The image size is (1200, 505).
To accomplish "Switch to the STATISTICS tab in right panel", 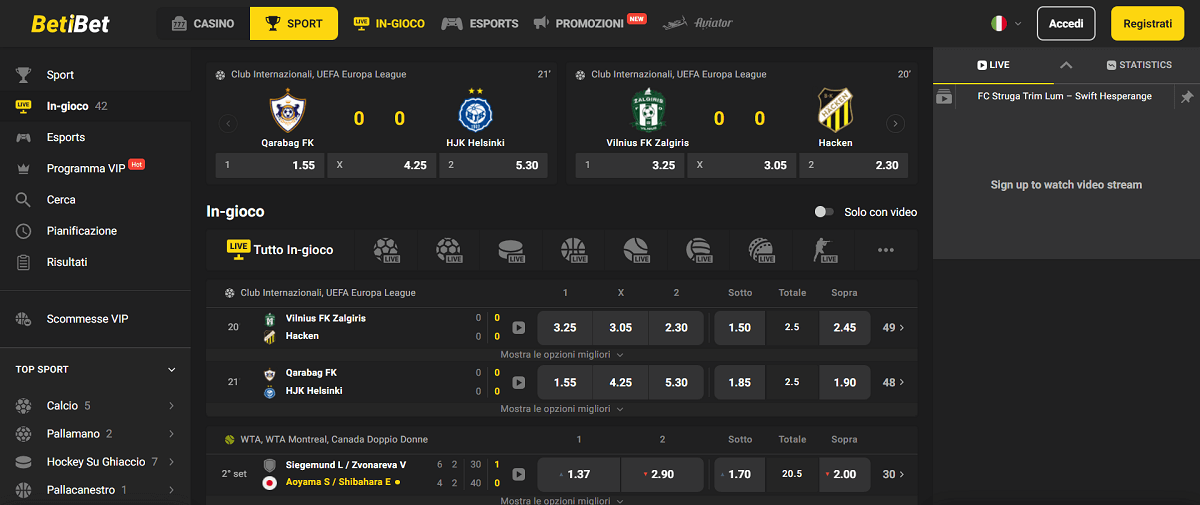I will tap(1139, 65).
